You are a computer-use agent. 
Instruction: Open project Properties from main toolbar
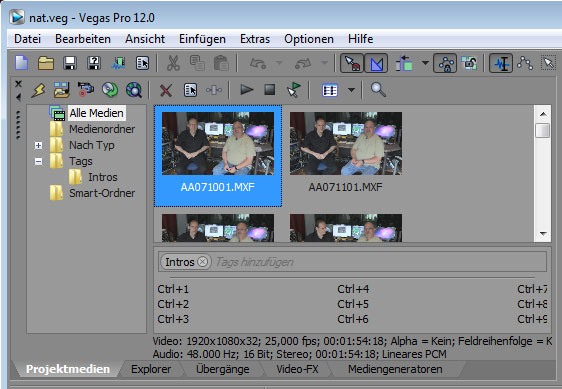click(x=142, y=63)
